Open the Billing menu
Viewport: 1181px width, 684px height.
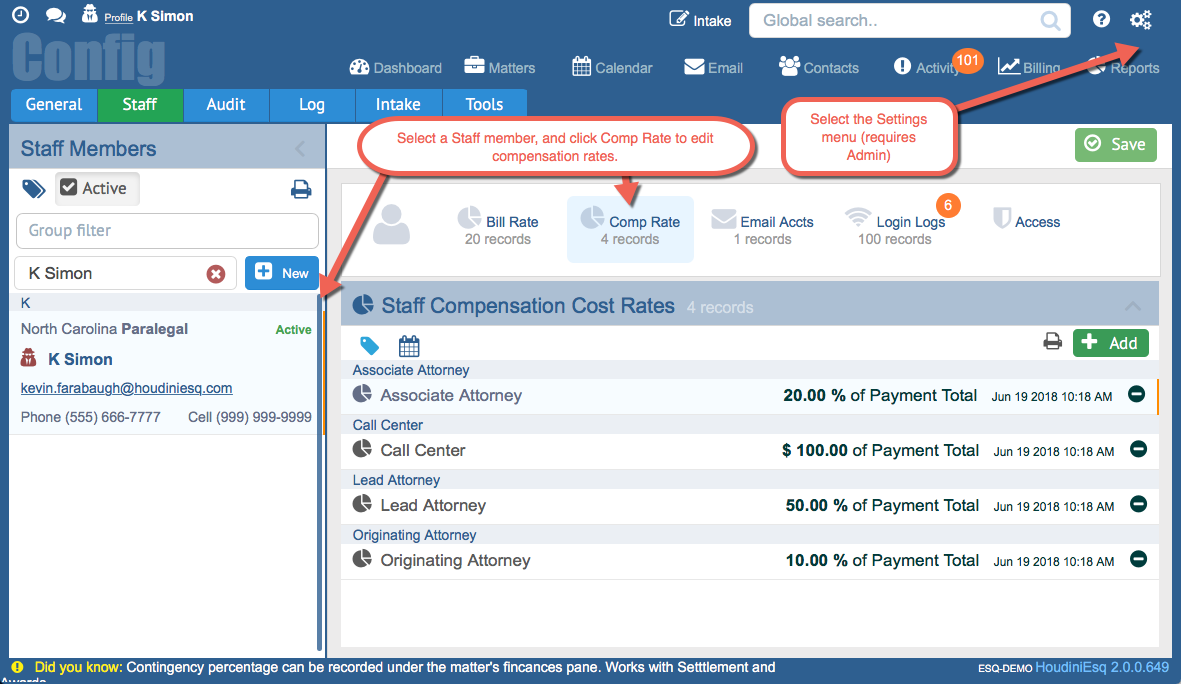click(x=1029, y=67)
